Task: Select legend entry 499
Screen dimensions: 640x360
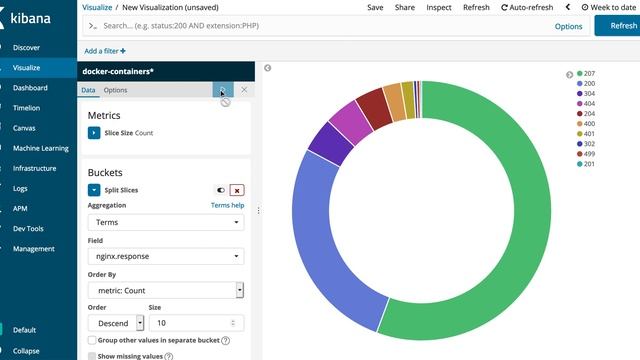Action: pyautogui.click(x=586, y=154)
